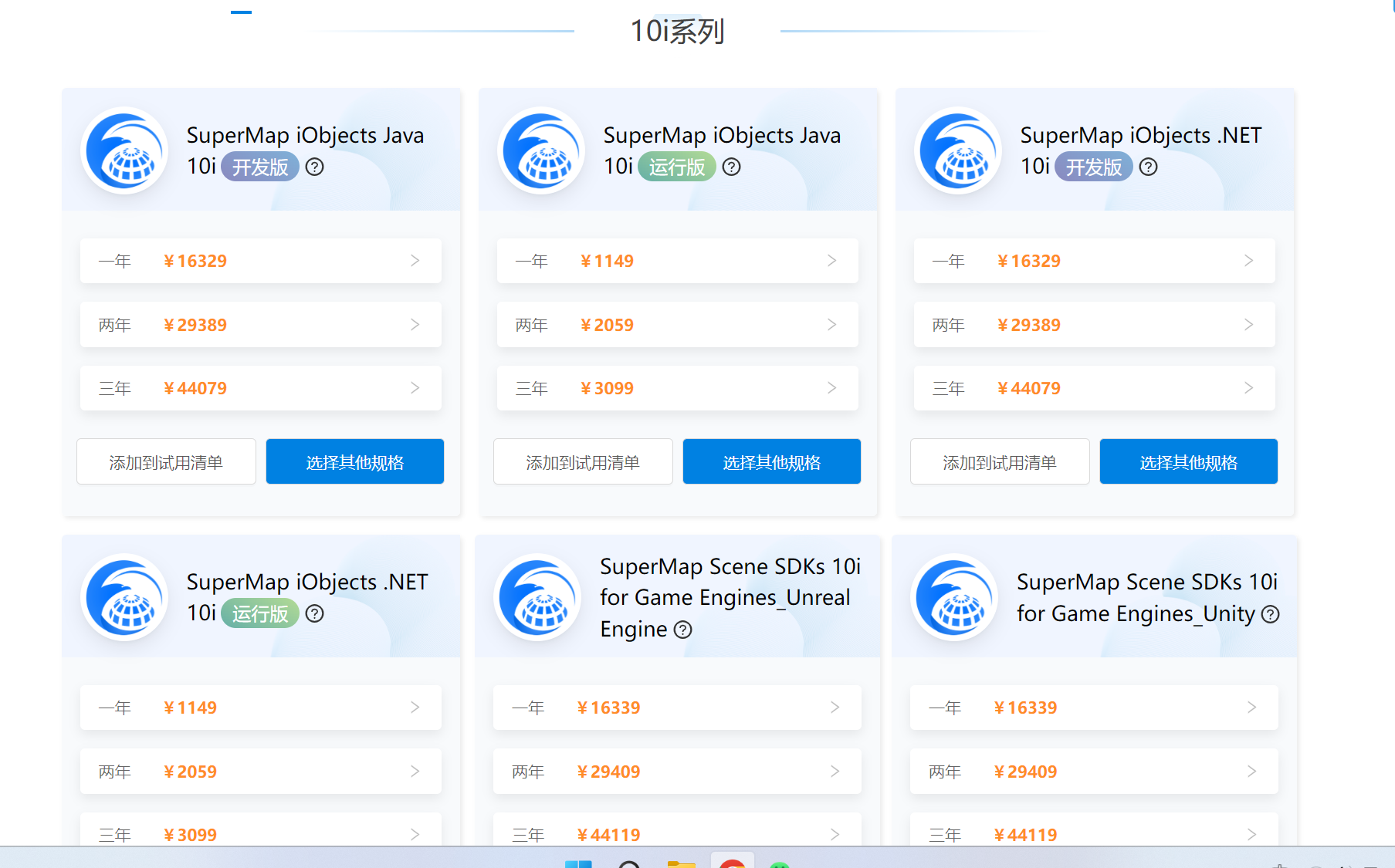Image resolution: width=1395 pixels, height=868 pixels.
Task: Open help icon after Game Engines_Unity title
Action: [1270, 614]
